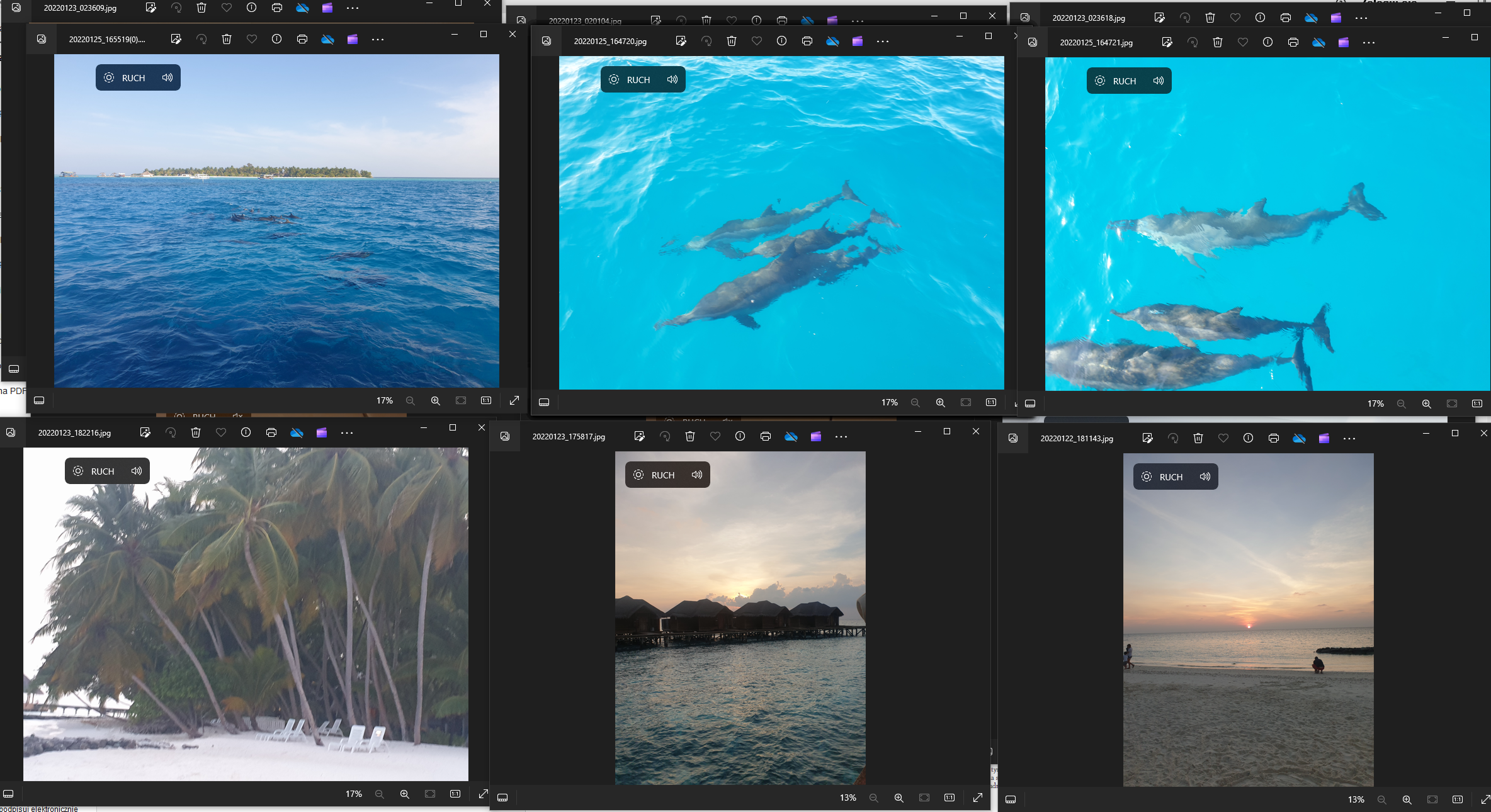Open See more menu in 20220122_181143 window
This screenshot has width=1491, height=812.
point(1349,438)
